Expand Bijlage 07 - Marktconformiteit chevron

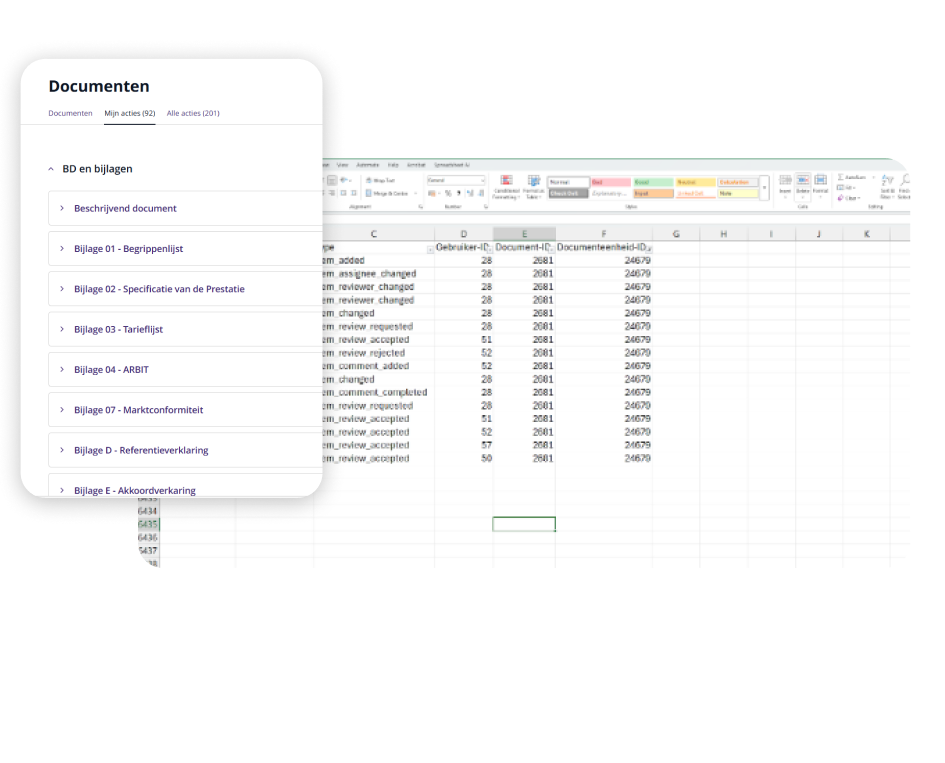pos(61,410)
